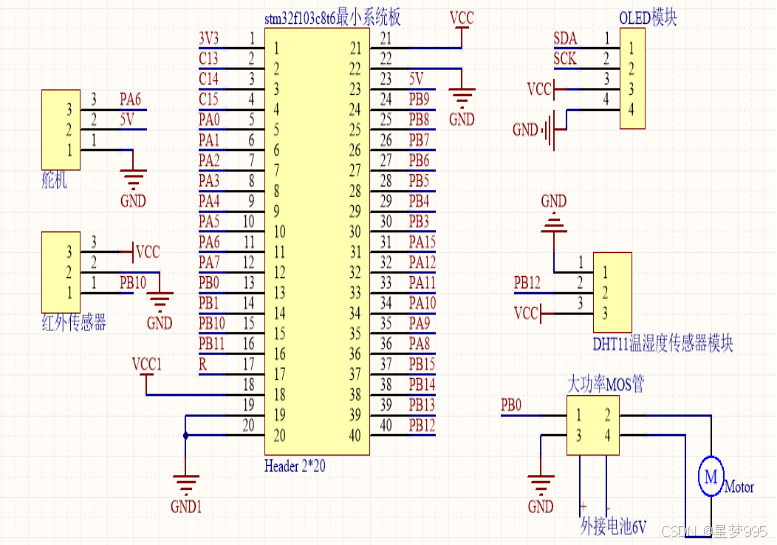Click the PB15 net label
The width and height of the screenshot is (777, 545).
422,364
